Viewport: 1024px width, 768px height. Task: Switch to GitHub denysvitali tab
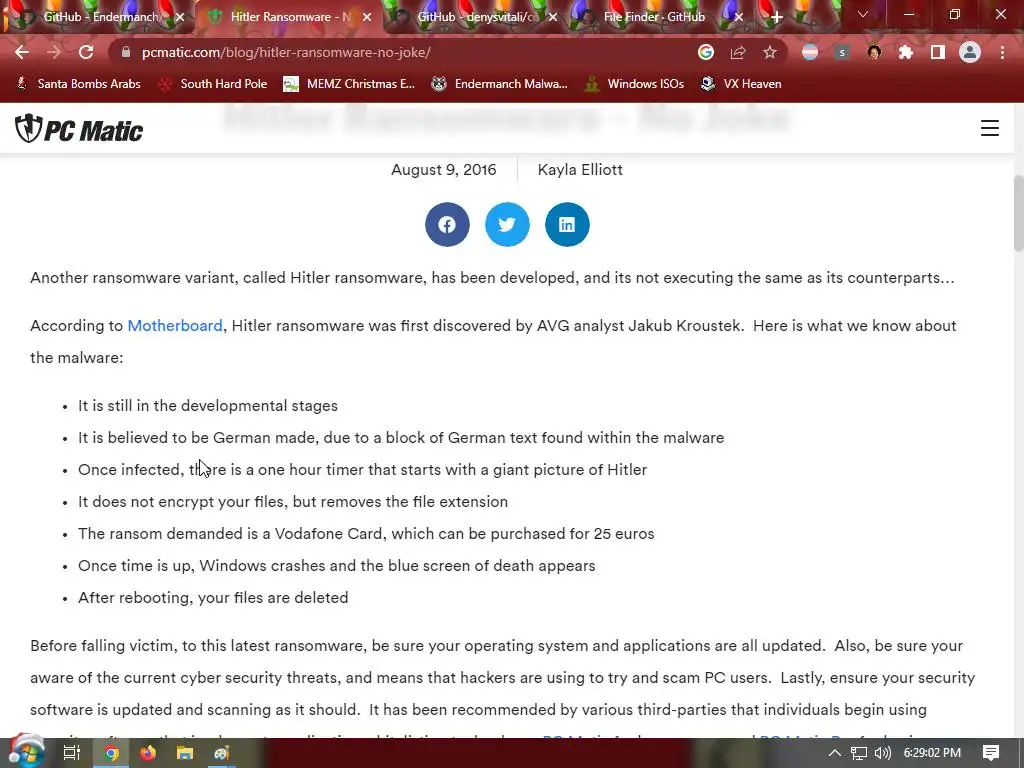[475, 17]
